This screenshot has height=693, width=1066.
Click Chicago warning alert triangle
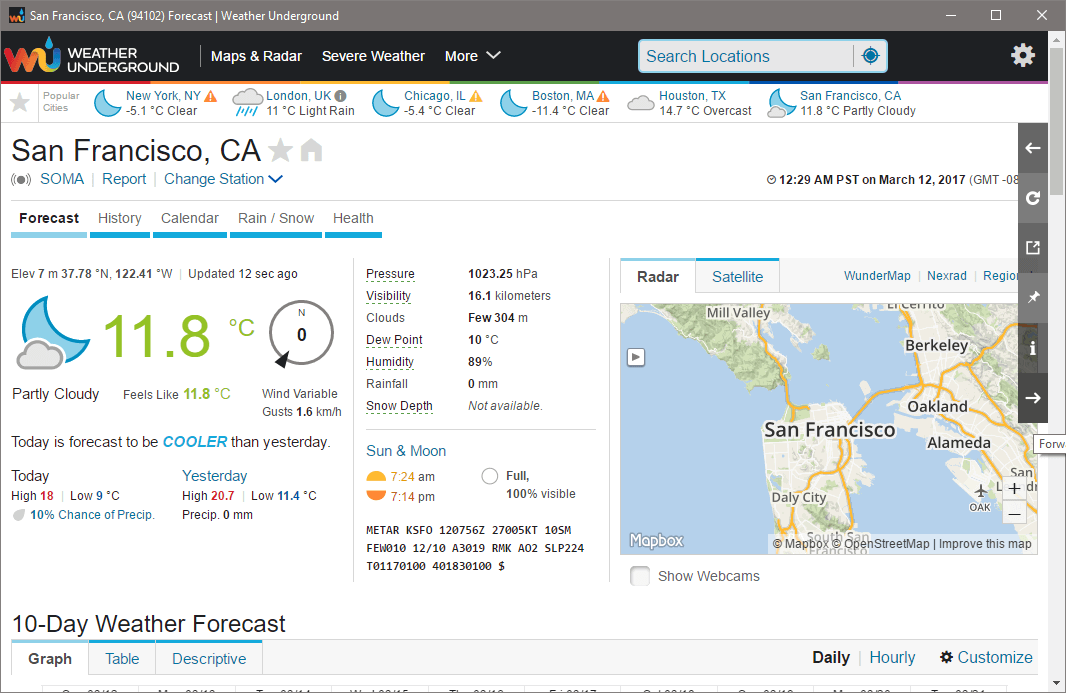pos(476,97)
